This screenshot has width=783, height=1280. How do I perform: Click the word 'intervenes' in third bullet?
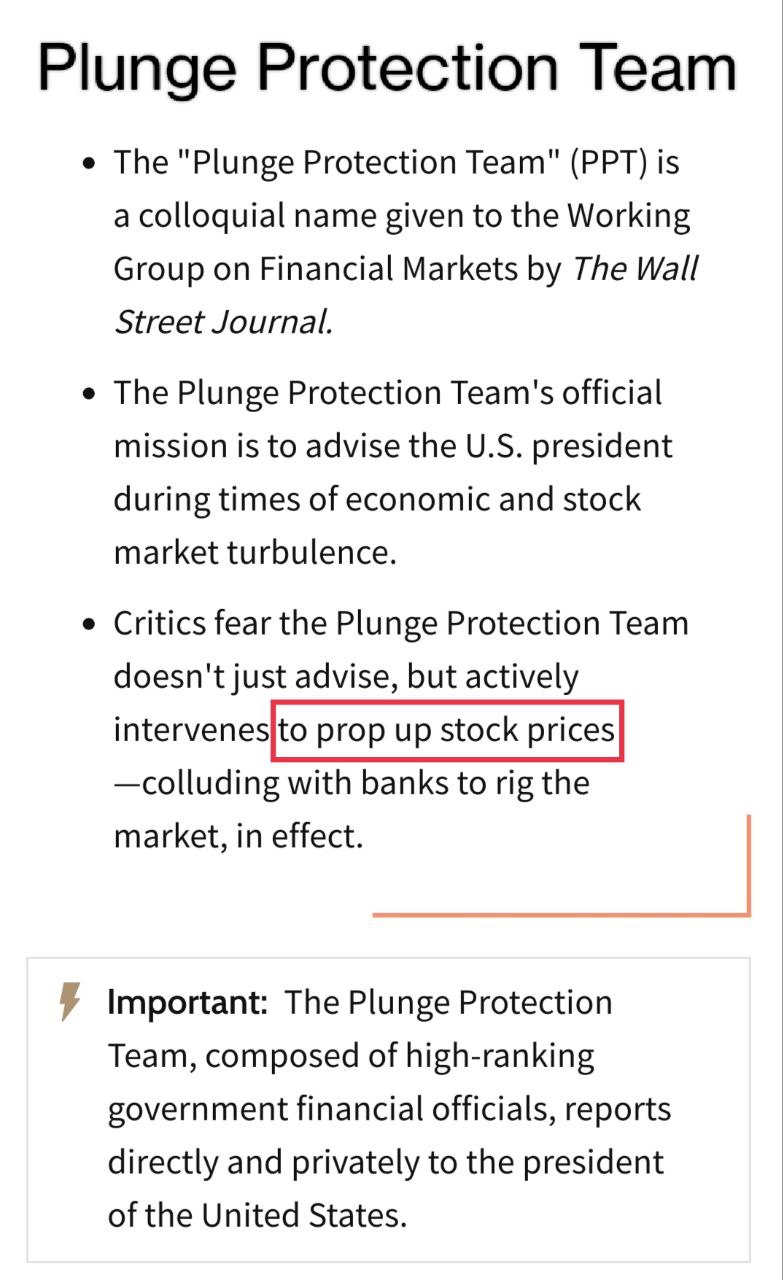(x=190, y=730)
